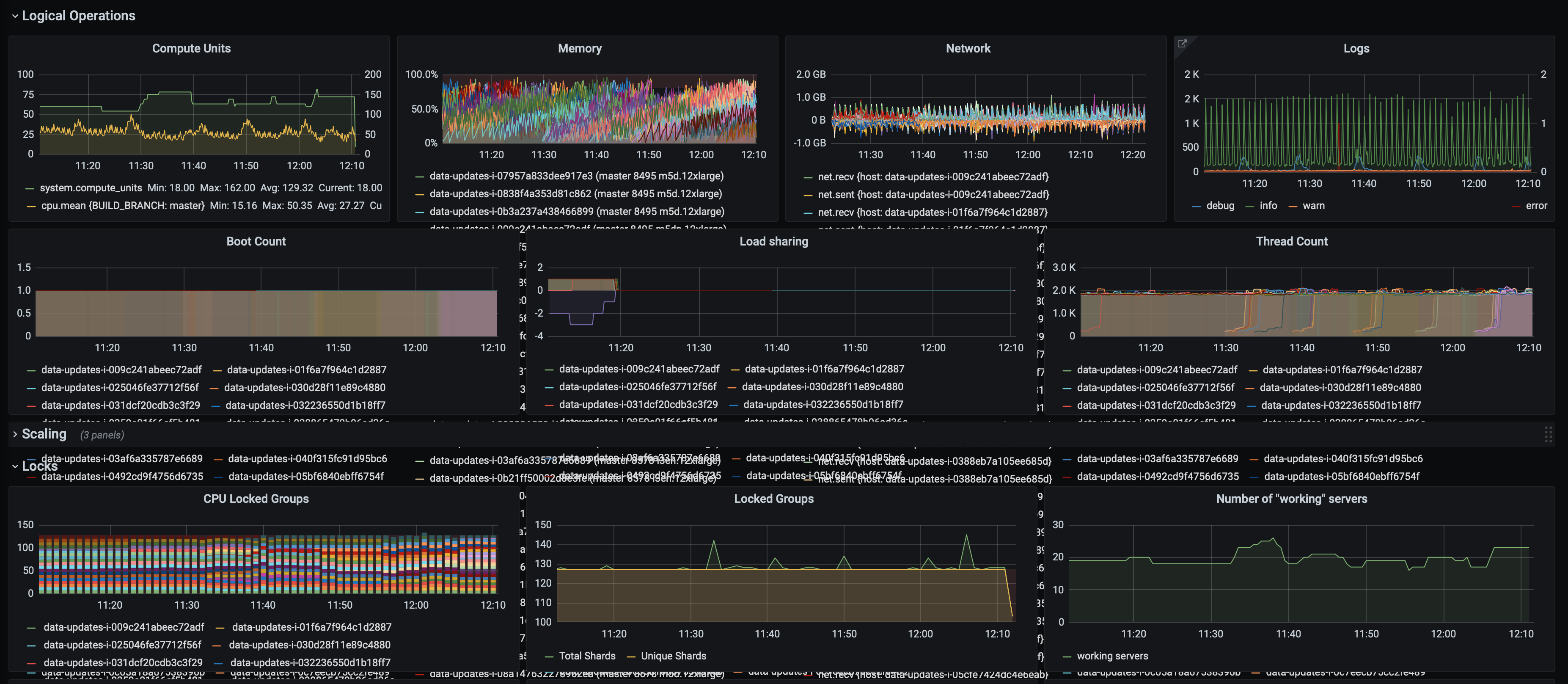Select data-updates-i-0838f4a353d81c862 in Memory legend
The height and width of the screenshot is (684, 1568).
[x=575, y=194]
